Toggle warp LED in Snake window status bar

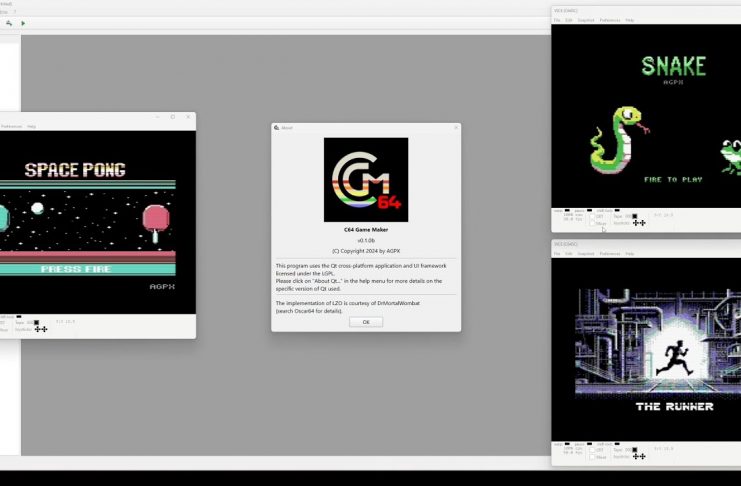click(x=567, y=210)
